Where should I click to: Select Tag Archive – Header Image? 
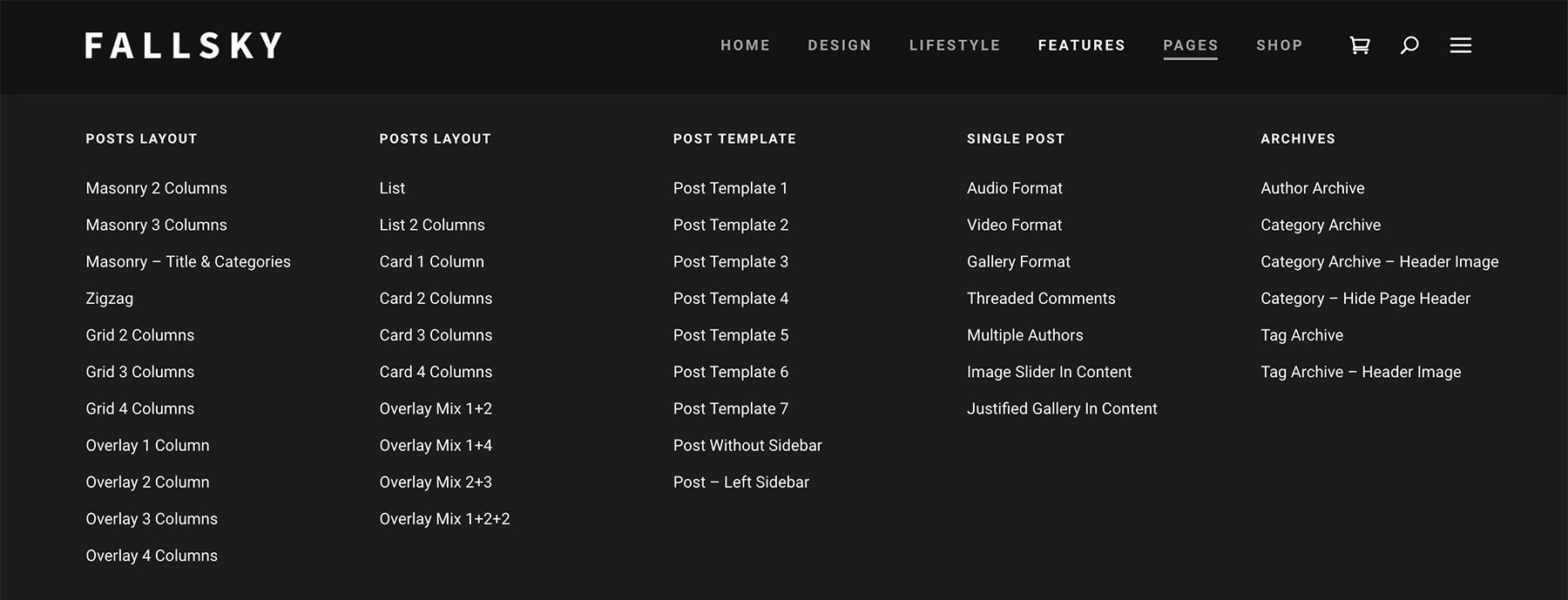coord(1362,372)
